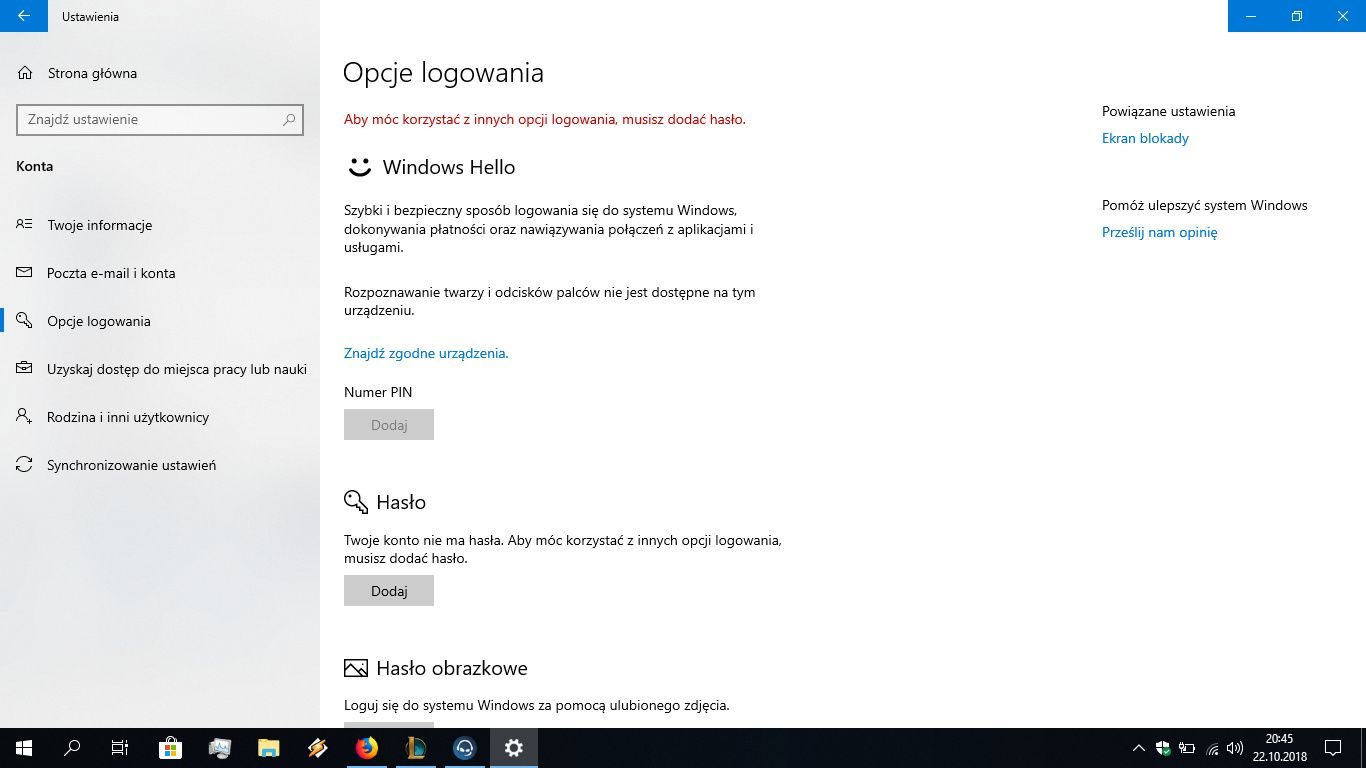Open the headset app on taskbar
1366x768 pixels.
[x=465, y=748]
